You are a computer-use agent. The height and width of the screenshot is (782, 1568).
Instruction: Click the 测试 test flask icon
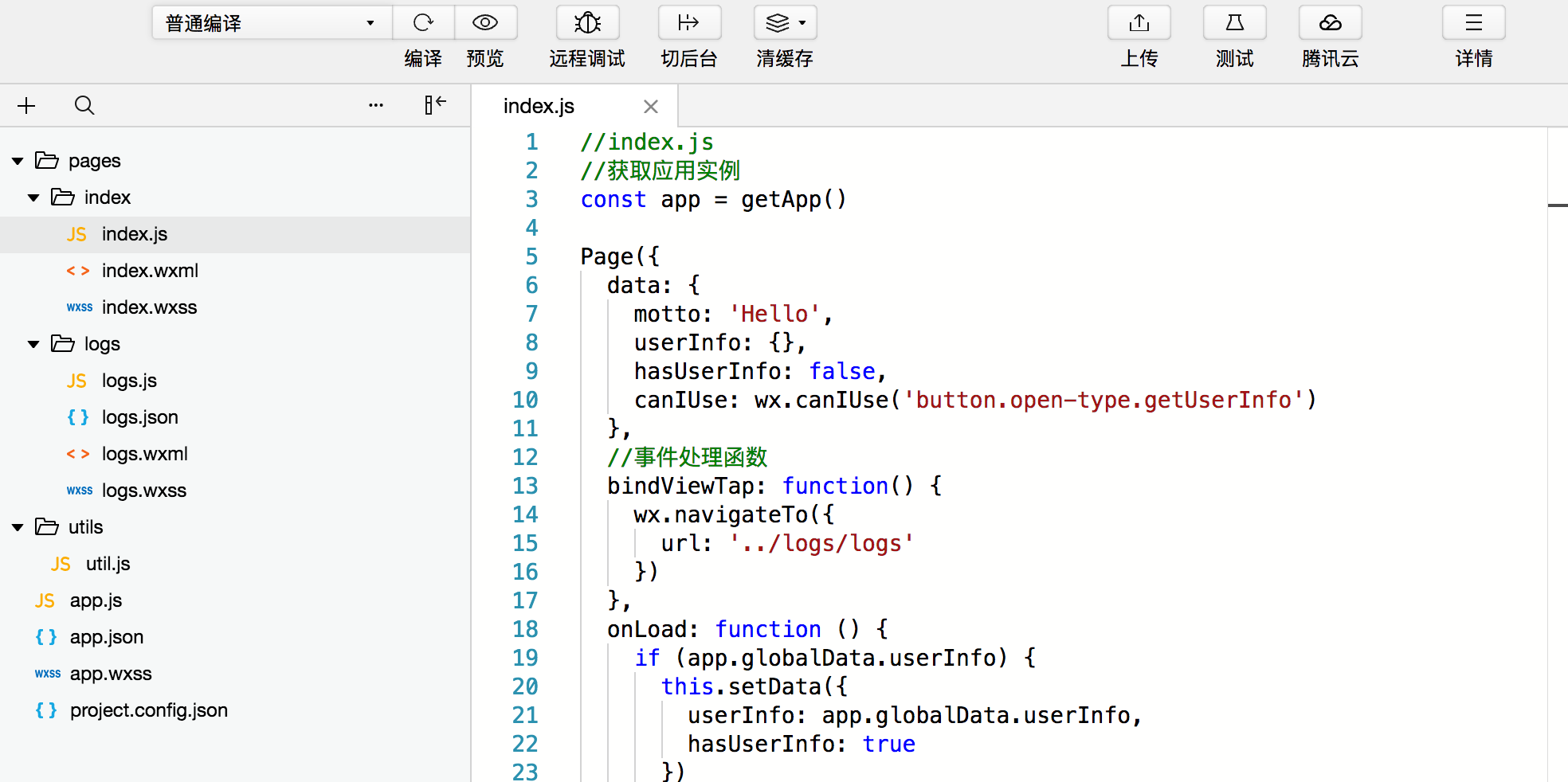[x=1235, y=23]
